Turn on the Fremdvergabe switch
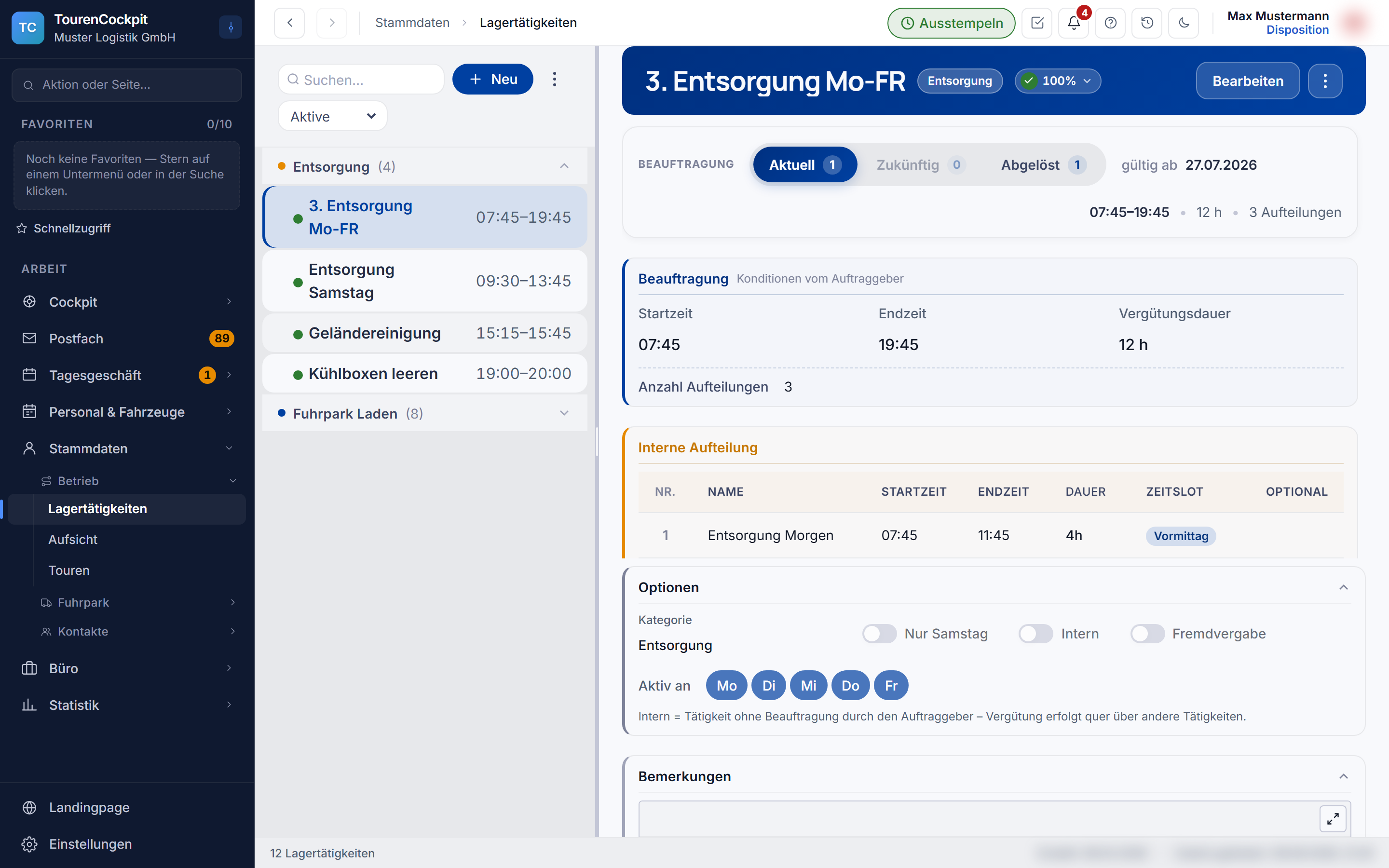Image resolution: width=1389 pixels, height=868 pixels. tap(1147, 634)
